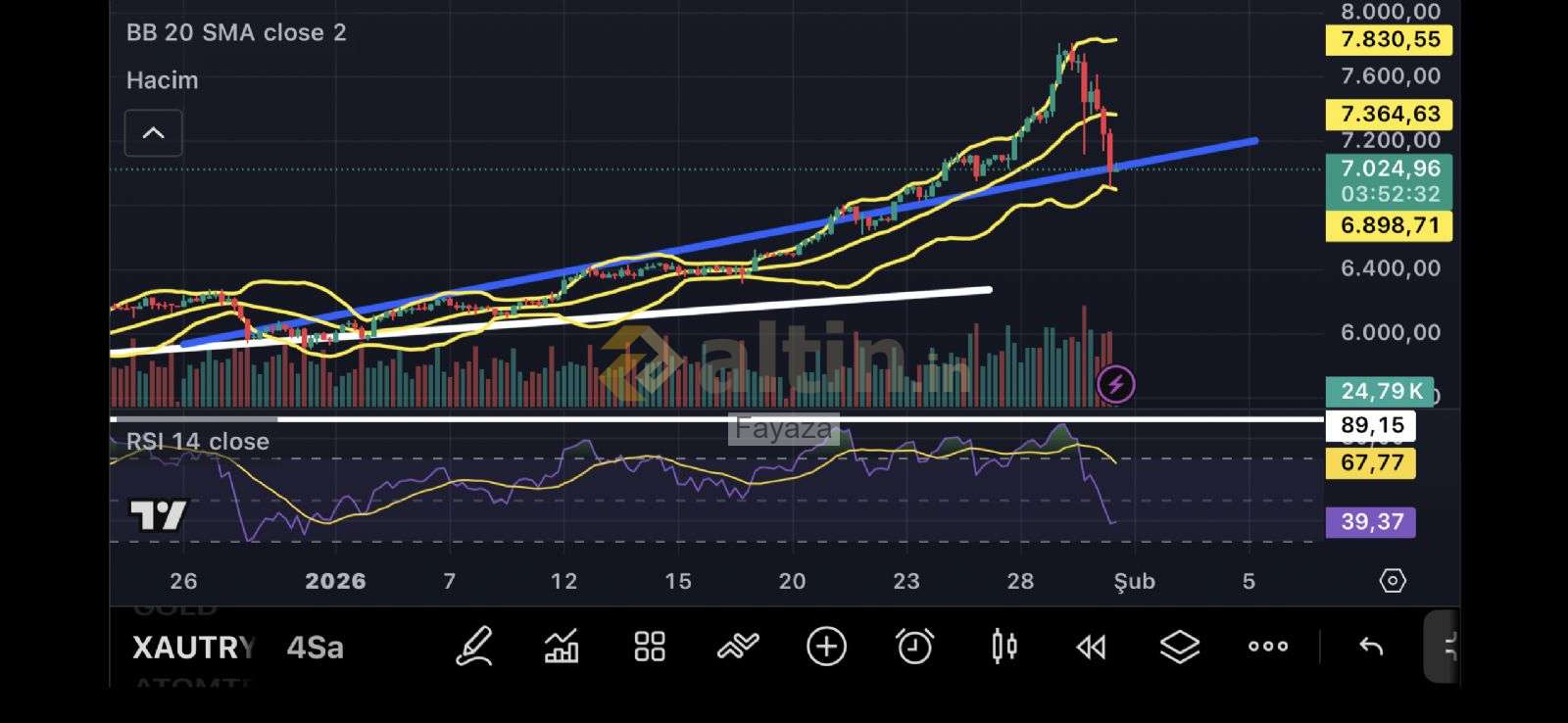Tap the circled plus icon

pyautogui.click(x=826, y=647)
